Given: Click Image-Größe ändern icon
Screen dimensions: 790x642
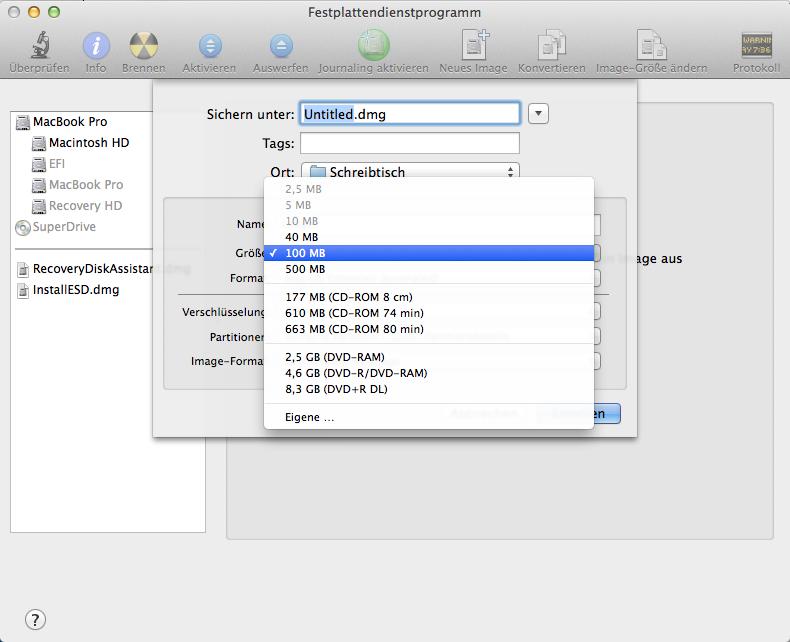Looking at the screenshot, I should [651, 45].
